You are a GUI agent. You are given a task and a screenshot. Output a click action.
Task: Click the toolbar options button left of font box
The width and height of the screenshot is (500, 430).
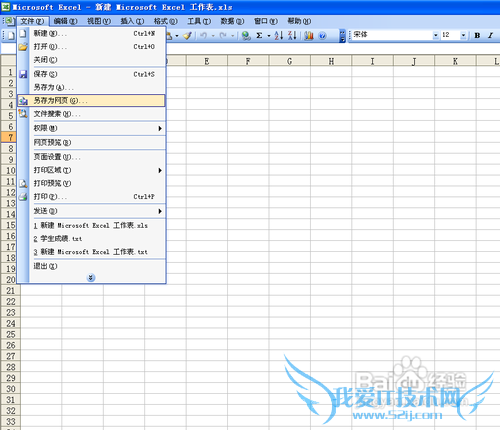(x=342, y=36)
